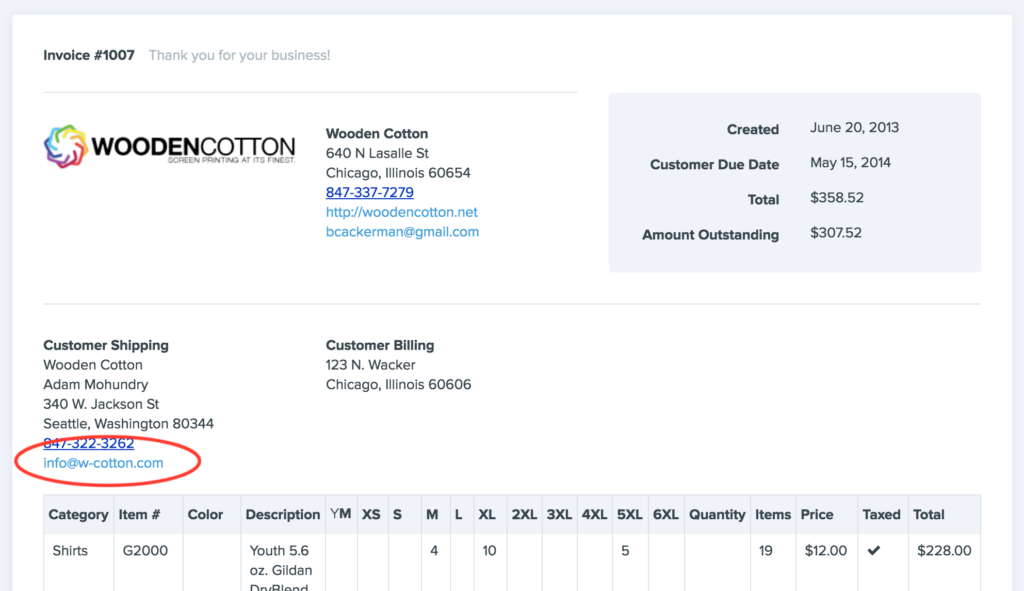The width and height of the screenshot is (1024, 591).
Task: Click the Item # column header
Action: [x=139, y=514]
